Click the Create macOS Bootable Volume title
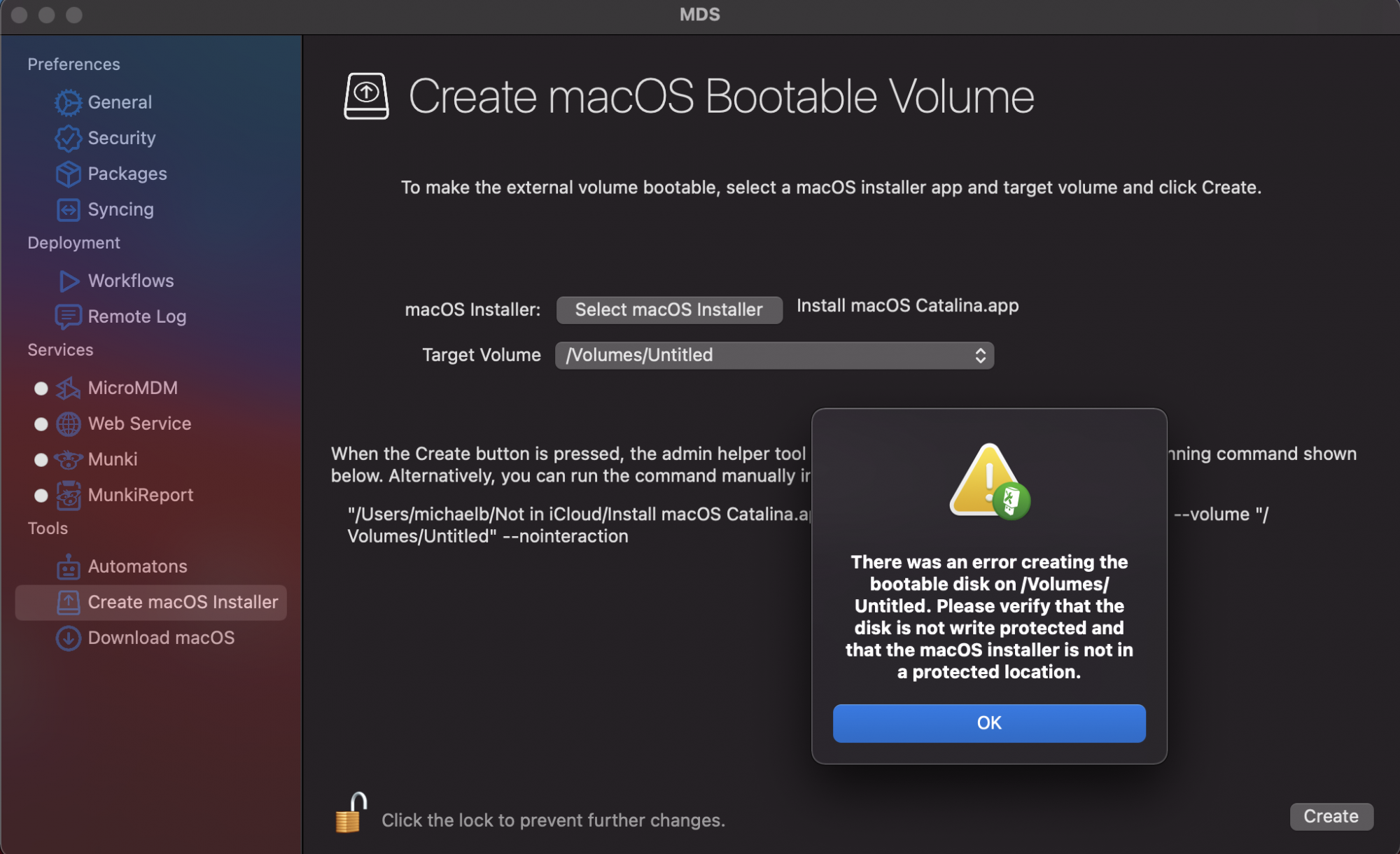Image resolution: width=1400 pixels, height=854 pixels. click(x=722, y=96)
